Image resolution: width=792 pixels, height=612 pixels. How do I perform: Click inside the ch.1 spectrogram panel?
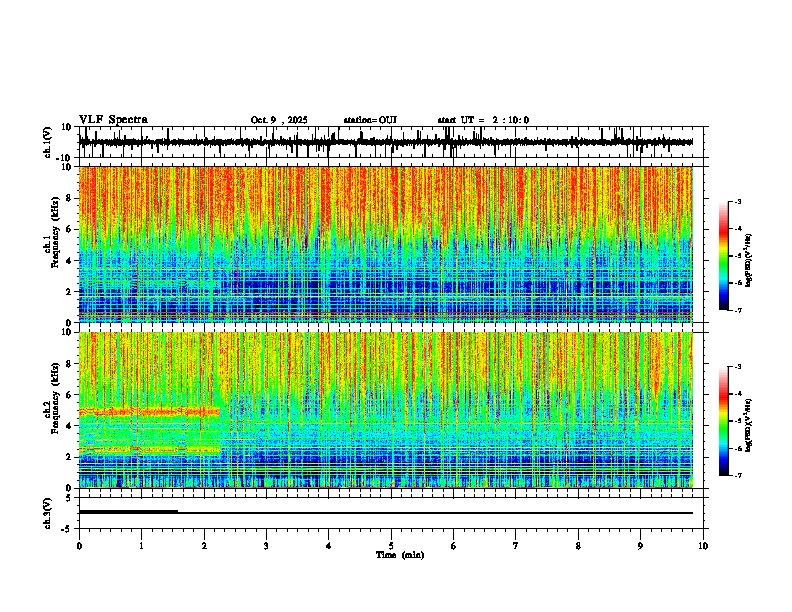(386, 244)
